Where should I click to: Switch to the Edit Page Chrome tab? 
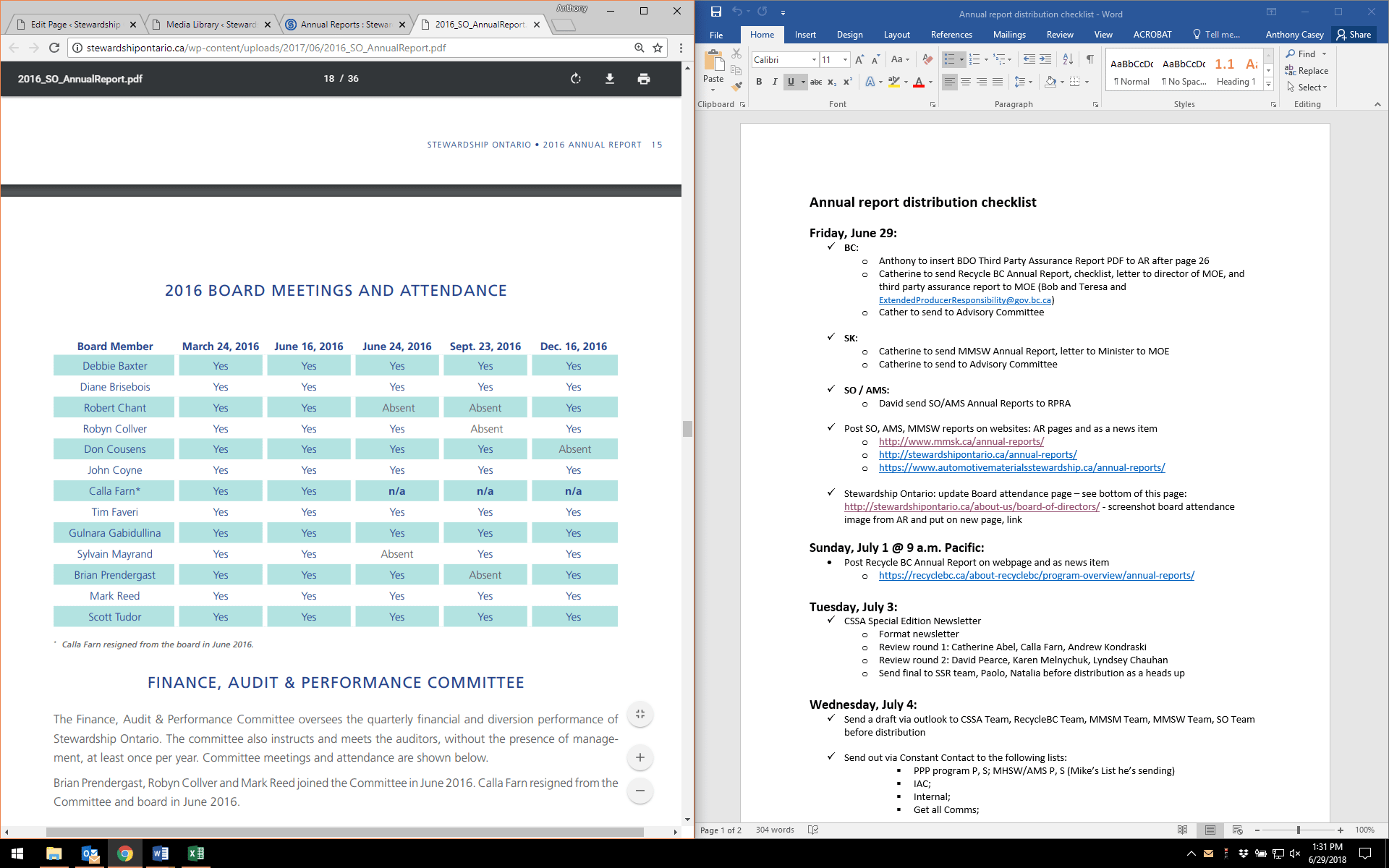[x=75, y=24]
